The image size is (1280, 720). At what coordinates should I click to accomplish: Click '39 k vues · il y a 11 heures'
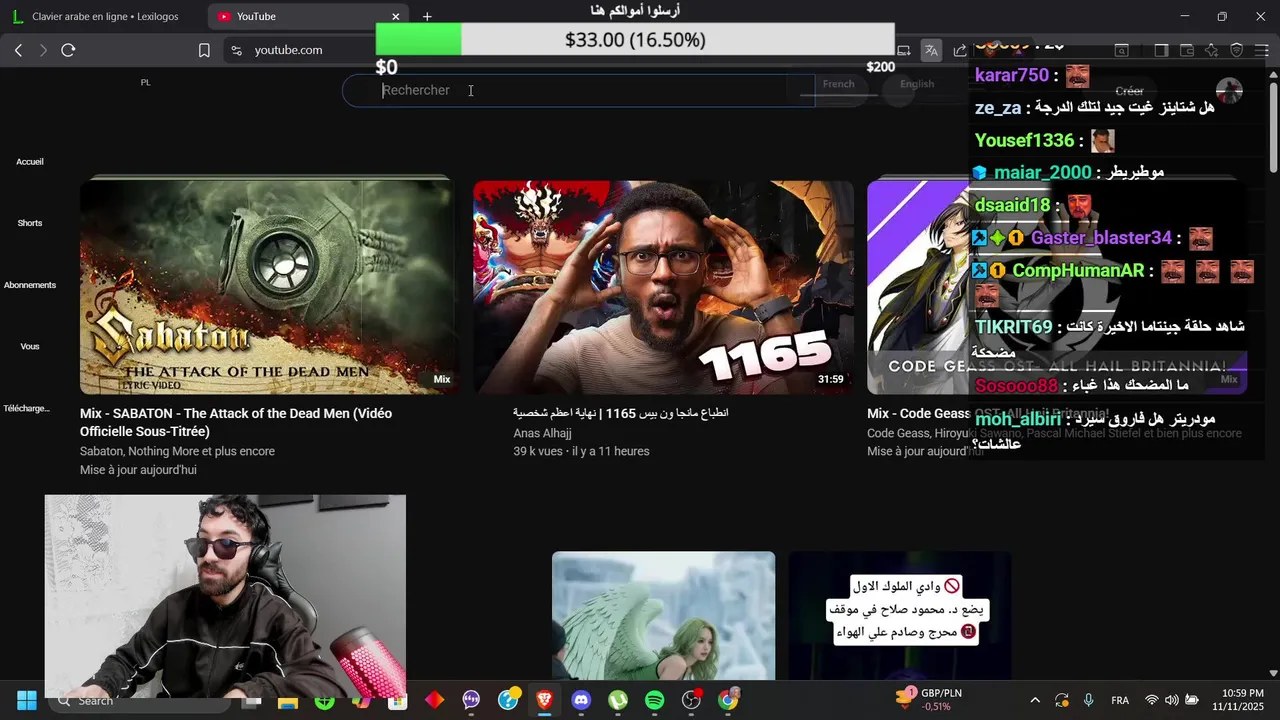point(581,451)
